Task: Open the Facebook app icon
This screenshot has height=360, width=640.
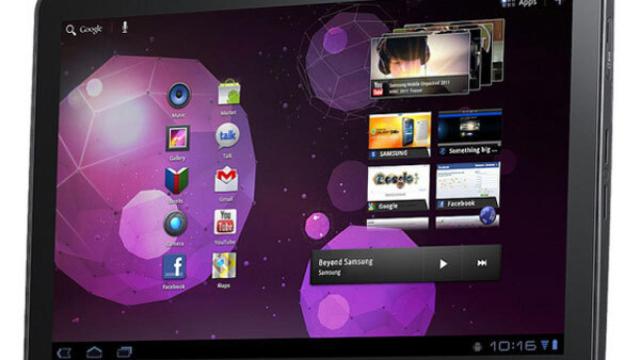Action: tap(175, 267)
